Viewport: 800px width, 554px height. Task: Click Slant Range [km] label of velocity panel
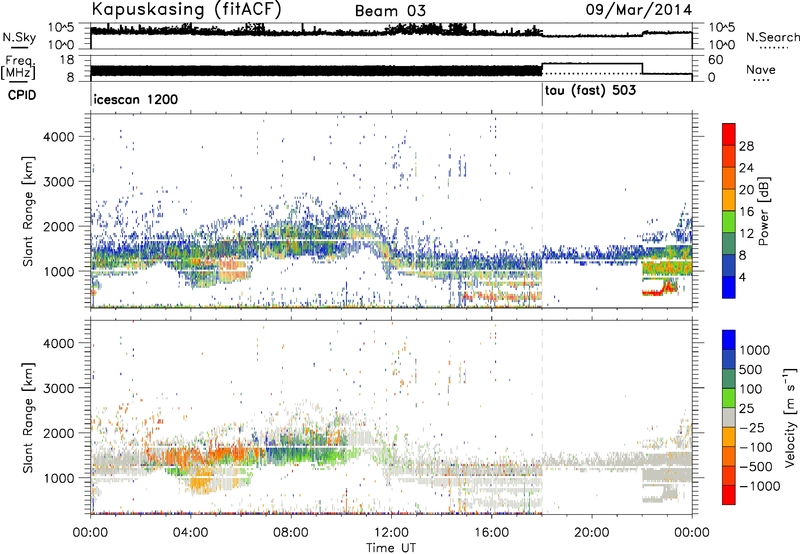pos(28,418)
